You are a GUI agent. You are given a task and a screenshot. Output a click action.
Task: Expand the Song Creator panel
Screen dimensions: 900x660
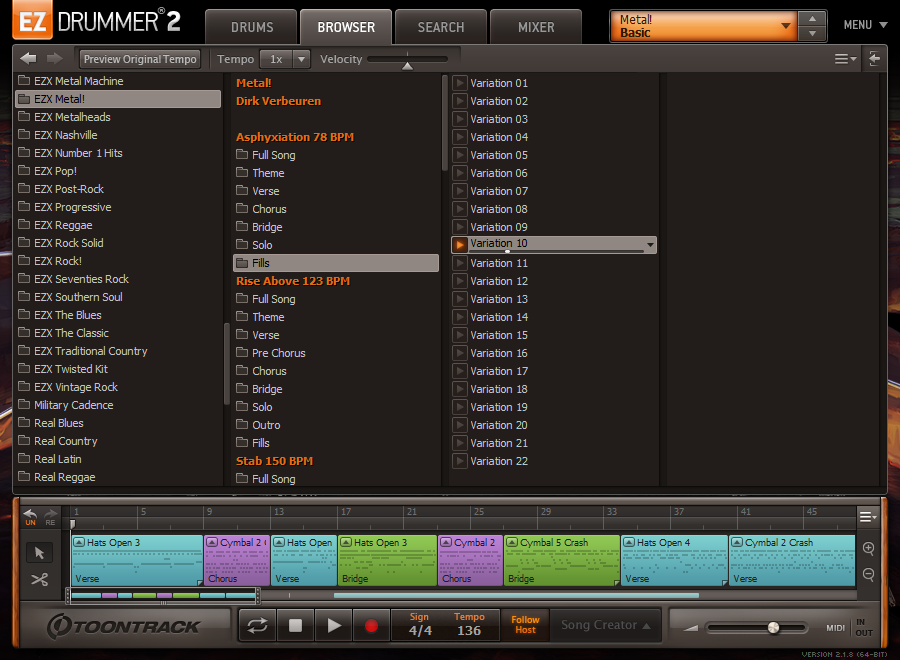tap(606, 625)
